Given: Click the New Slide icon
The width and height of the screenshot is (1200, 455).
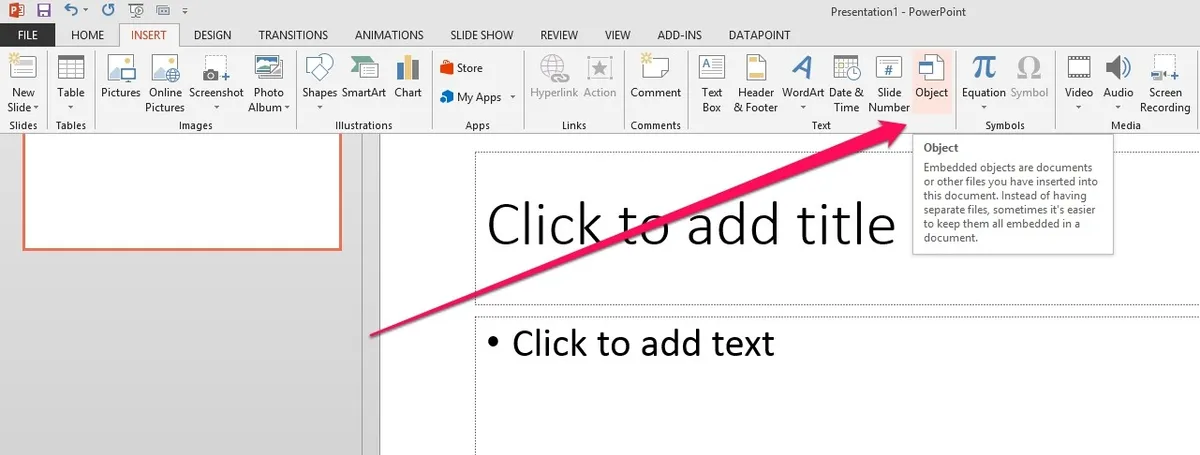Looking at the screenshot, I should click(22, 68).
